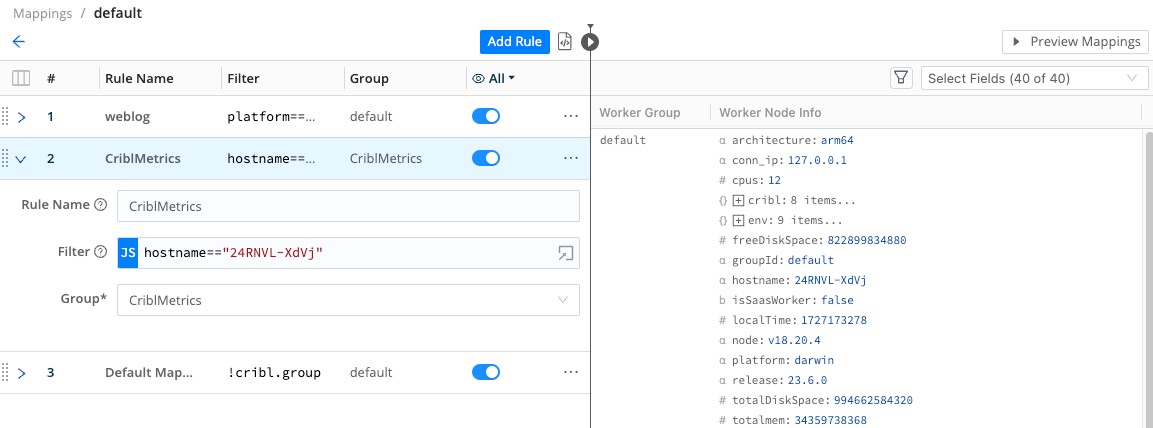
Task: Click the isSaasWorker false value
Action: (837, 300)
